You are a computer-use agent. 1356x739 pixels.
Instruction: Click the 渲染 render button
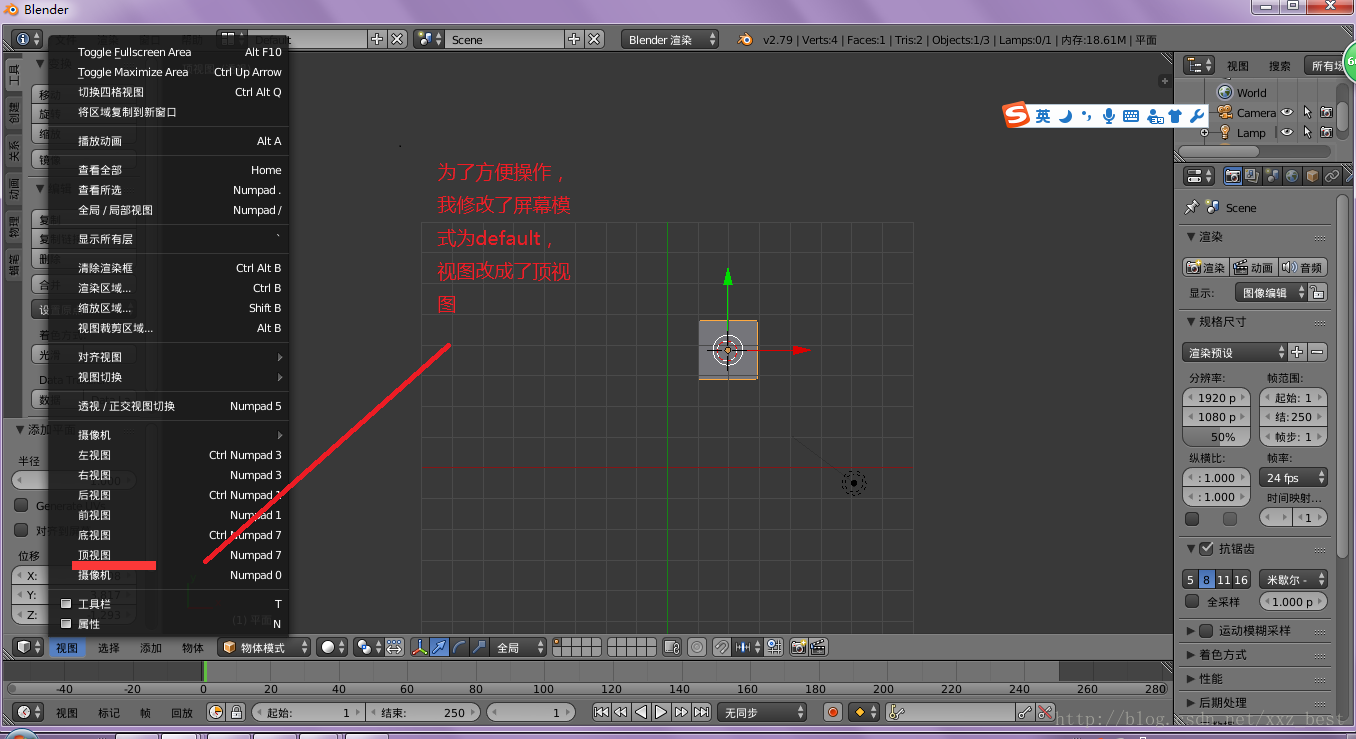point(1206,267)
